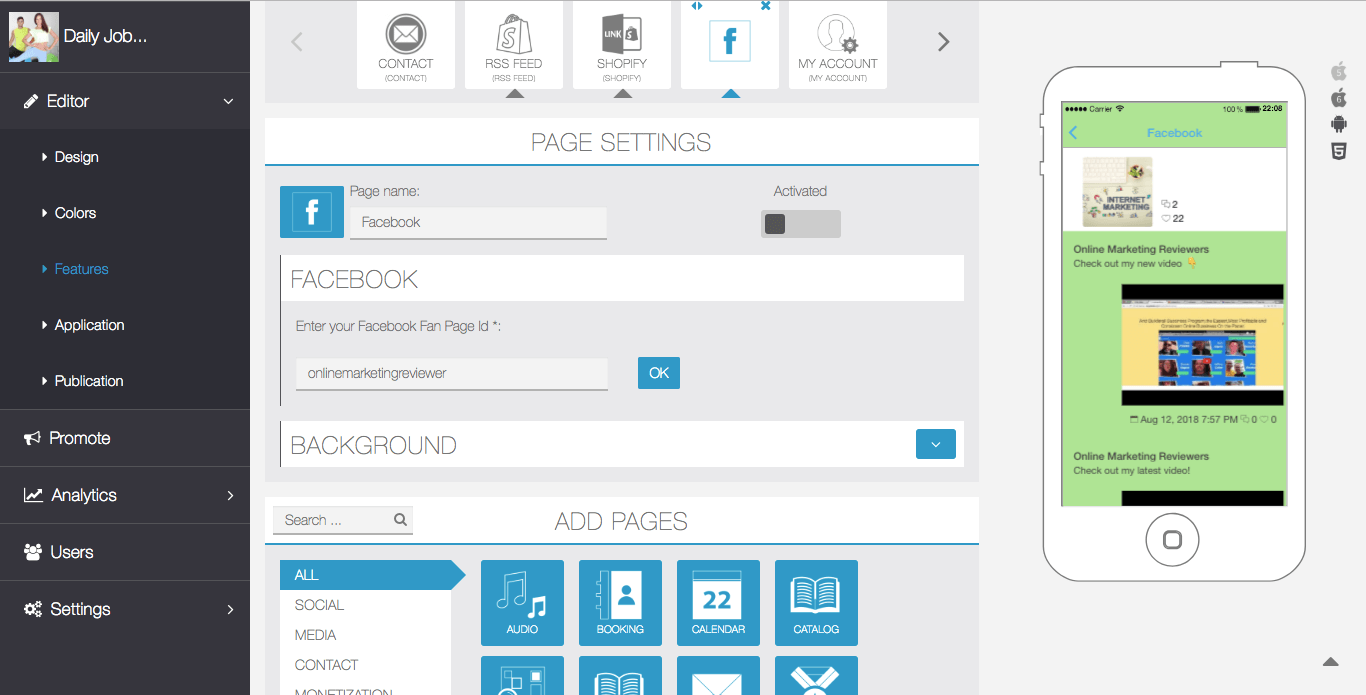Click the reorder arrows on the Facebook card

(x=697, y=6)
